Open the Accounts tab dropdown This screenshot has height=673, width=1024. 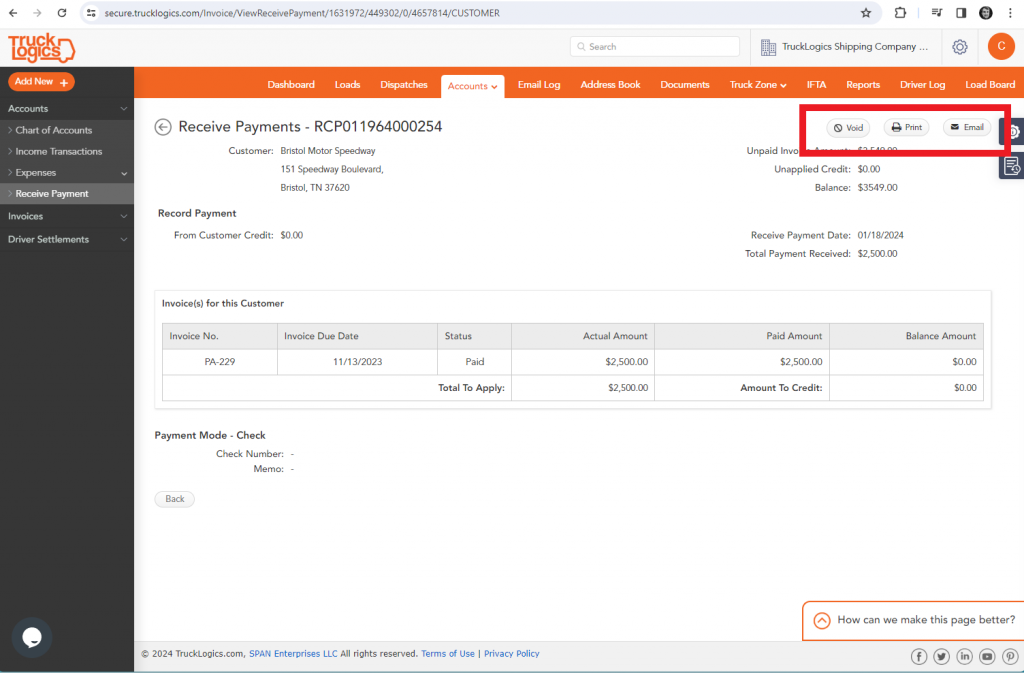click(472, 86)
